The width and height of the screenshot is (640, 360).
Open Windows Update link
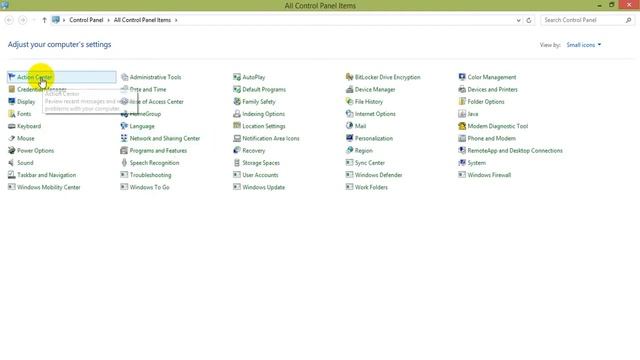point(264,187)
